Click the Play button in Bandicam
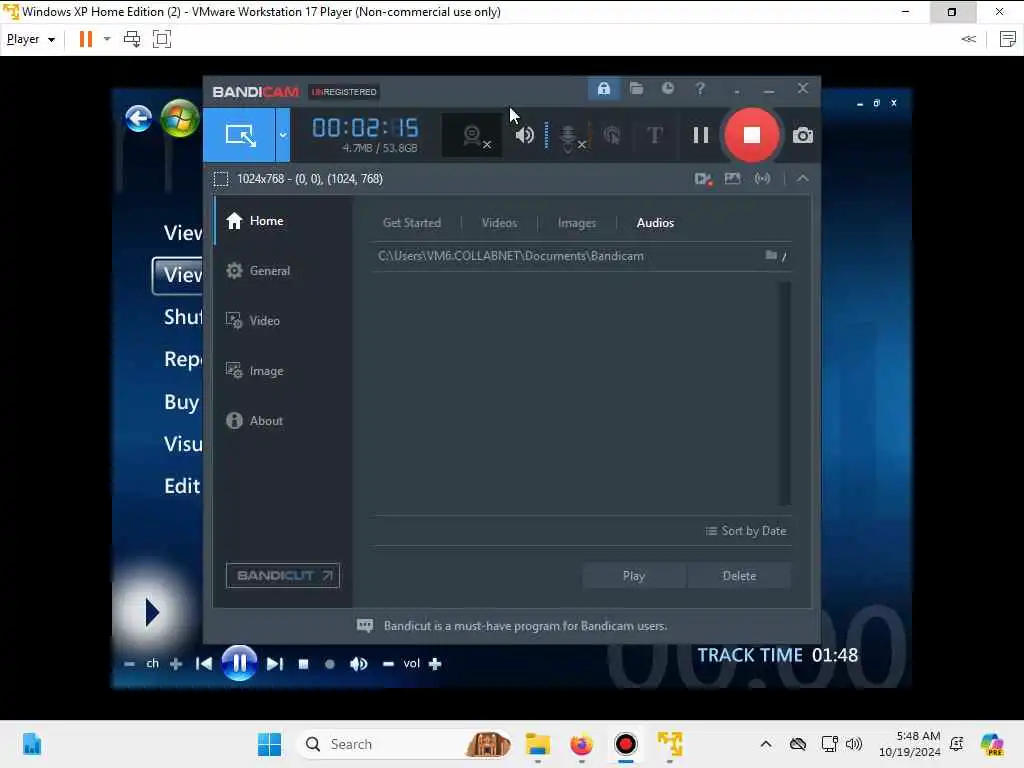Image resolution: width=1024 pixels, height=768 pixels. (x=633, y=575)
